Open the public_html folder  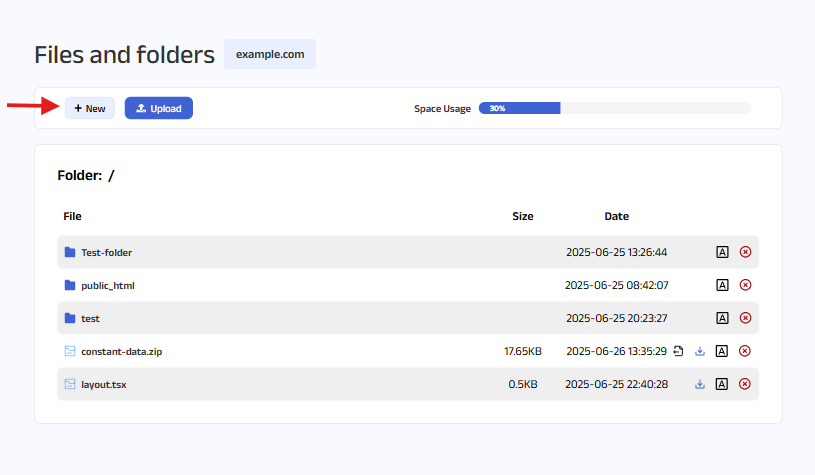click(x=107, y=285)
